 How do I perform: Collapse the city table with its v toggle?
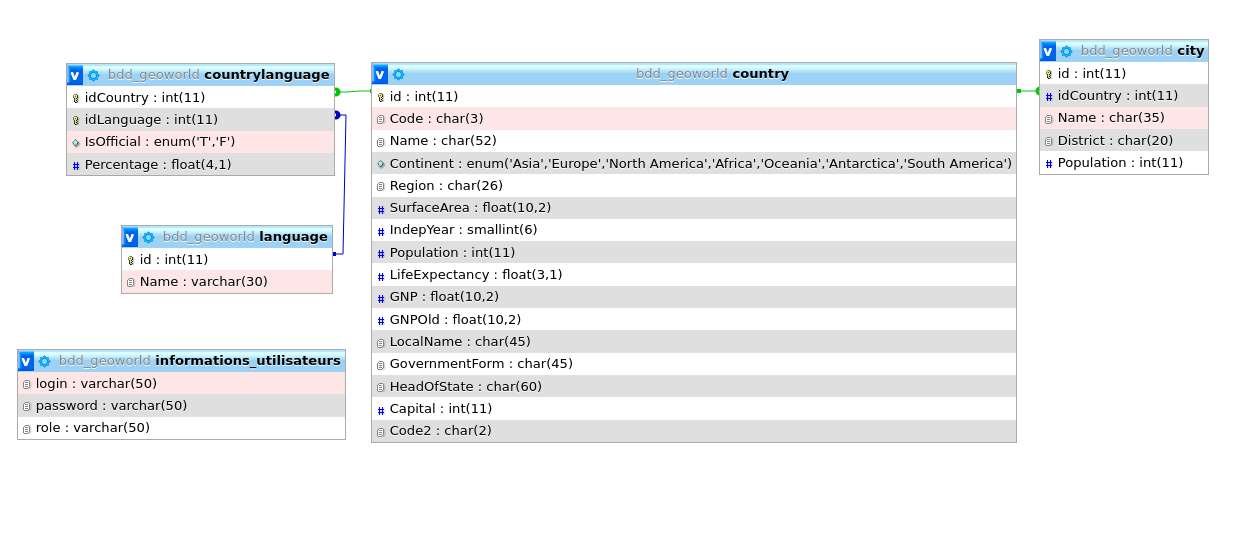[1048, 51]
